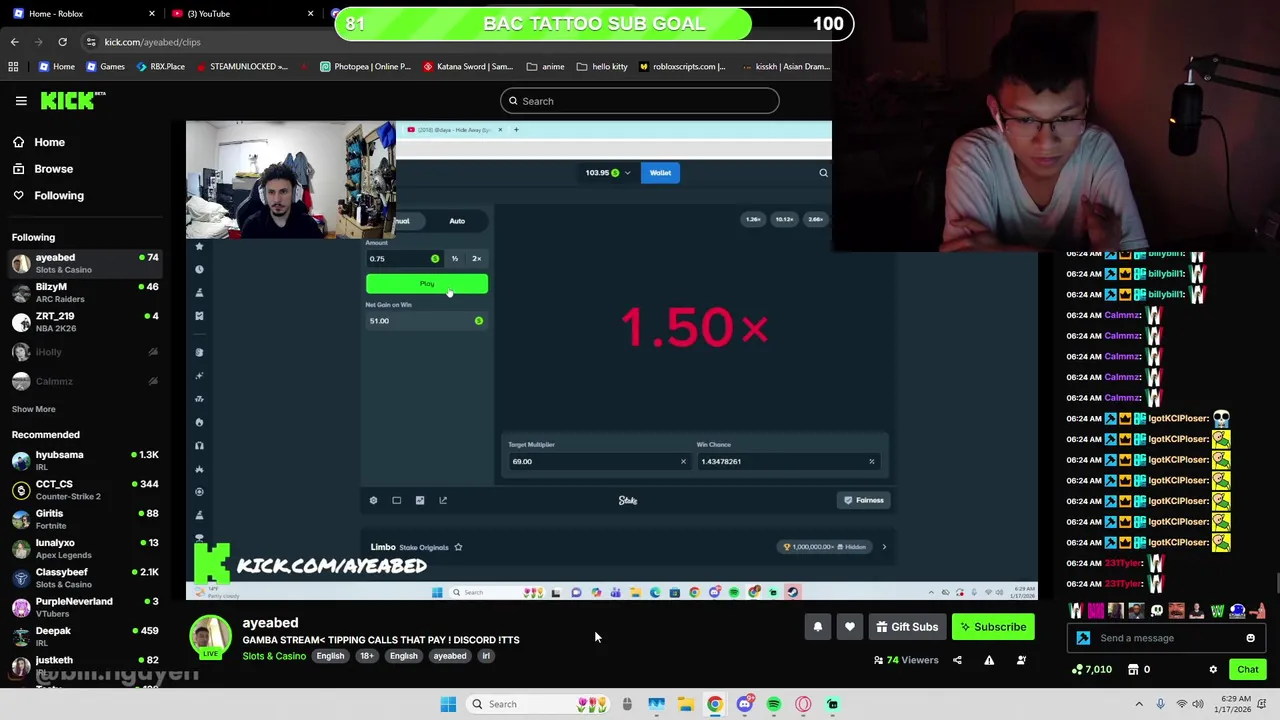The width and height of the screenshot is (1280, 720).
Task: Open CCT_CS recommended channel
Action: (x=86, y=490)
